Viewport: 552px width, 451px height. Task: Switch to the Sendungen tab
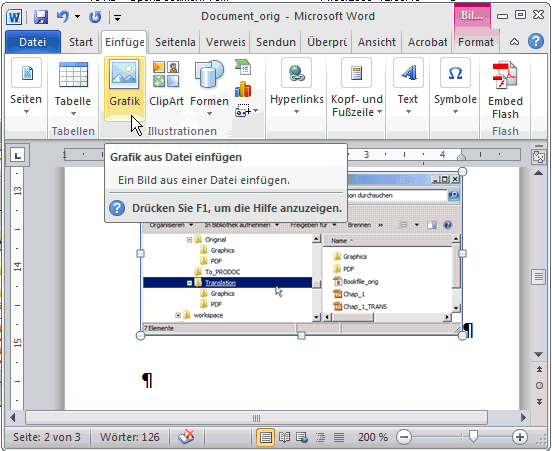pyautogui.click(x=276, y=42)
